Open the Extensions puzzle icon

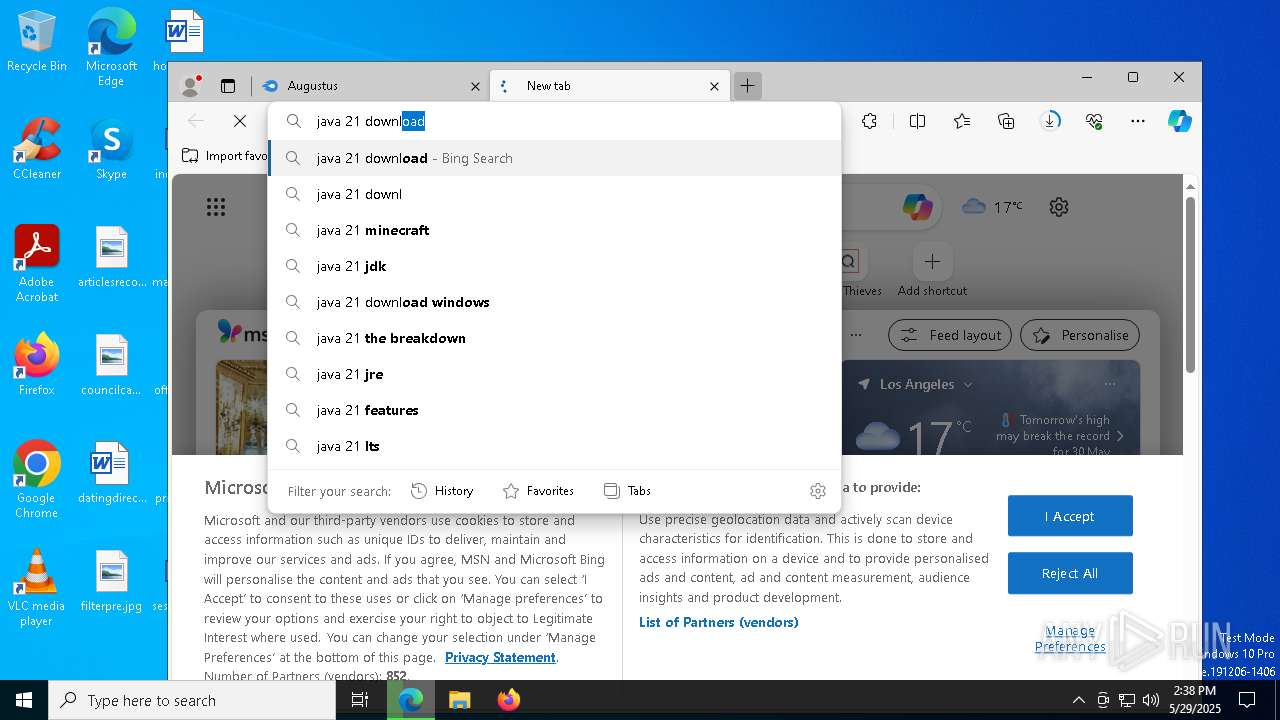point(870,121)
